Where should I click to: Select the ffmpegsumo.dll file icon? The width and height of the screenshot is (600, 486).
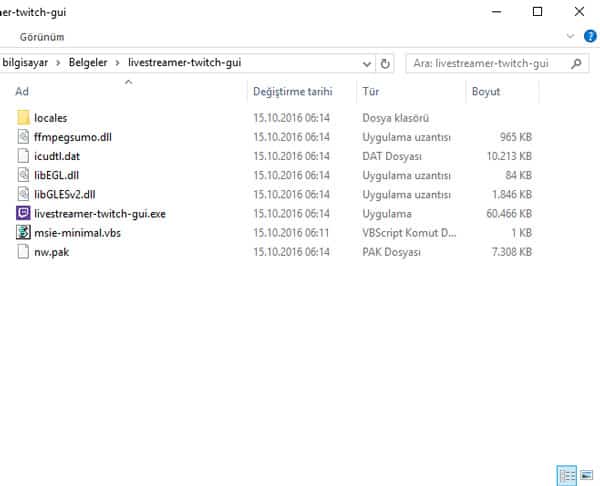(x=23, y=137)
